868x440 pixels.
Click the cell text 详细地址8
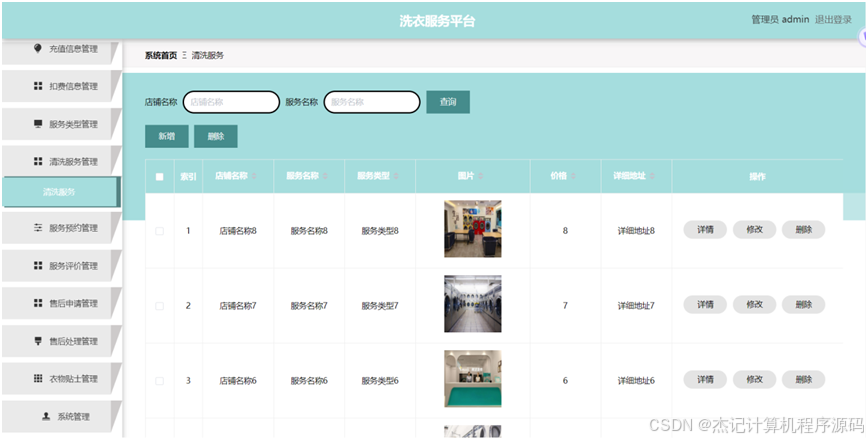[x=636, y=231]
